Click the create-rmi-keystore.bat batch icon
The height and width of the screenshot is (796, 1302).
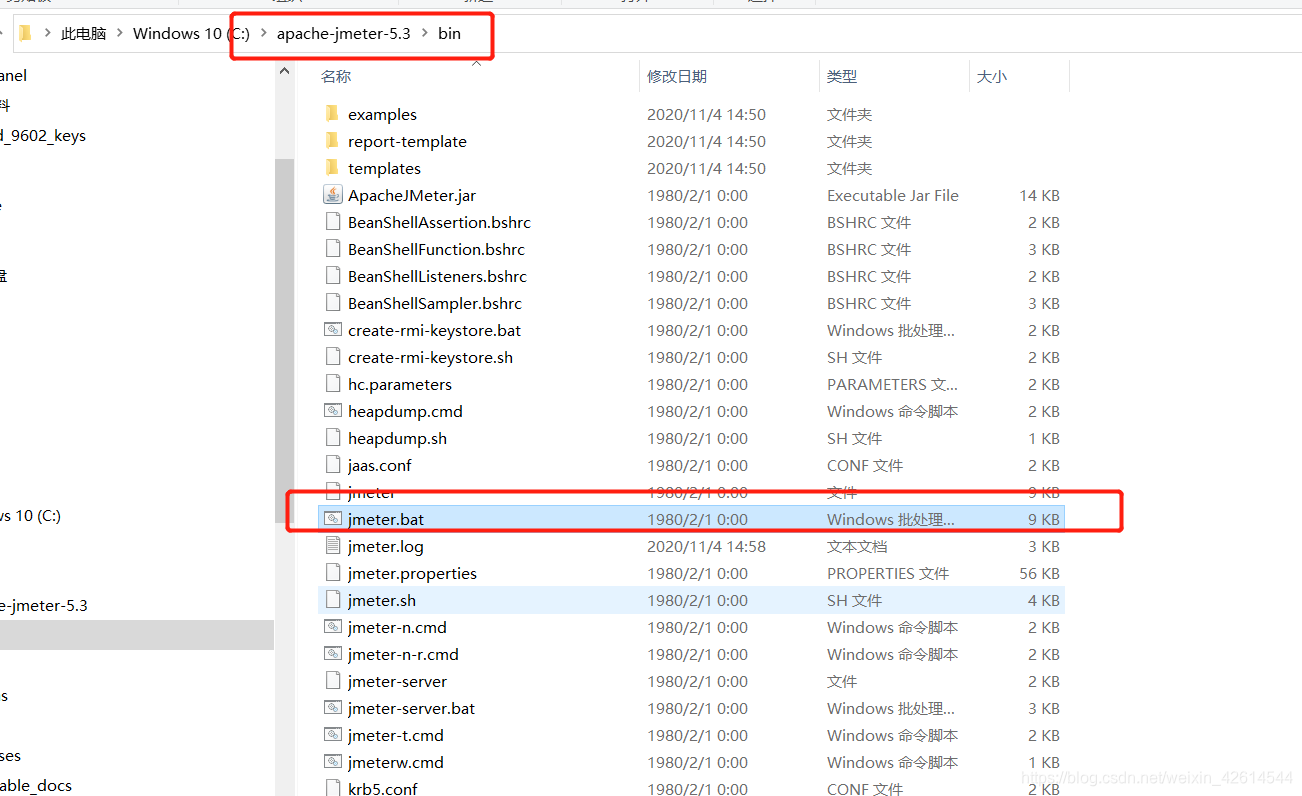click(332, 330)
